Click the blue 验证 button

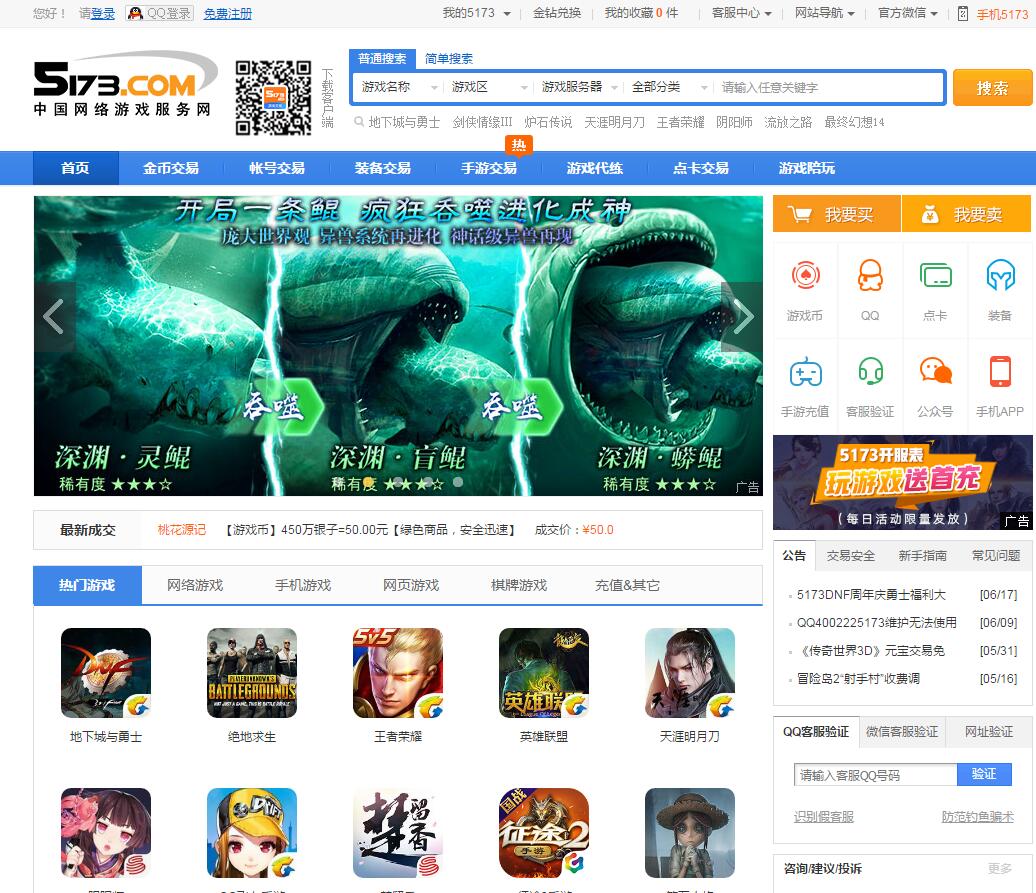[x=984, y=774]
